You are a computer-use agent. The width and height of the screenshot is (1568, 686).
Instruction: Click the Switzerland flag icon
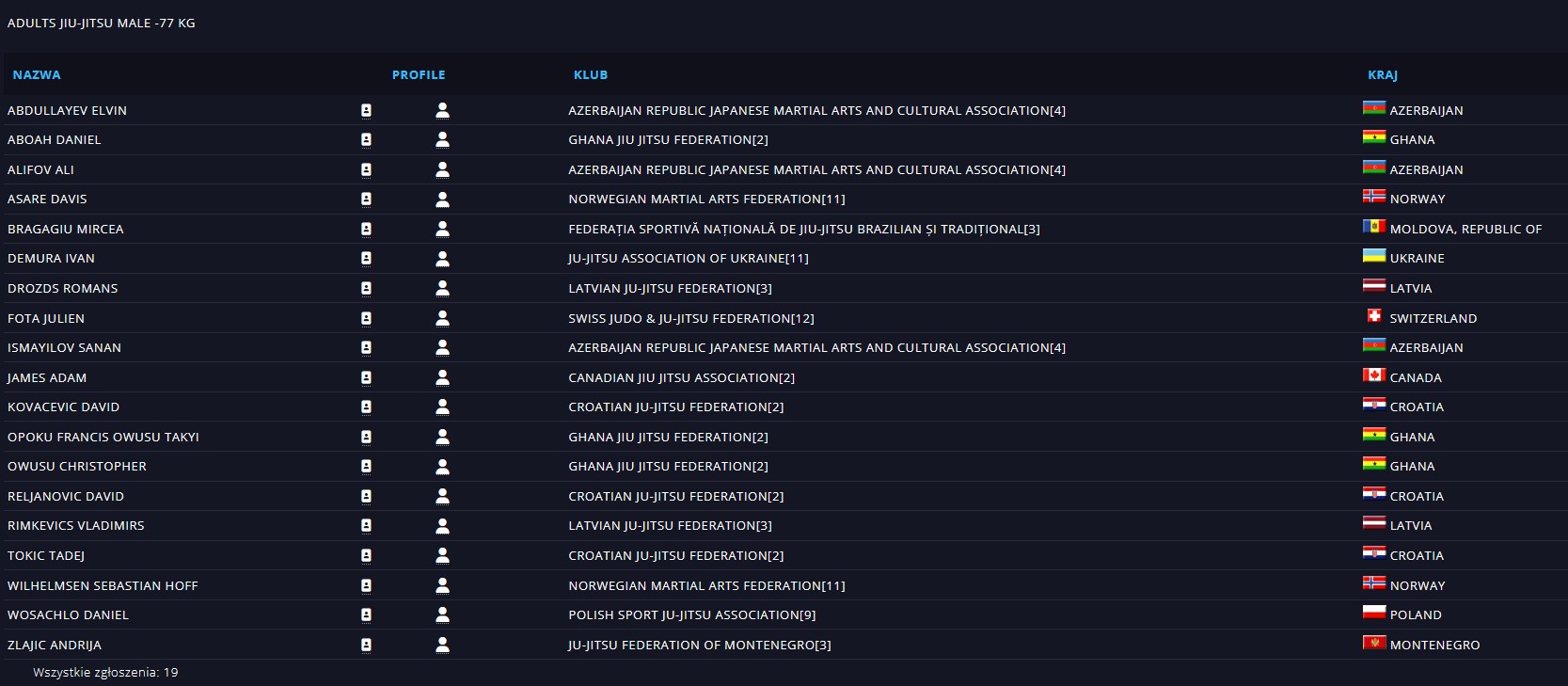[1374, 315]
